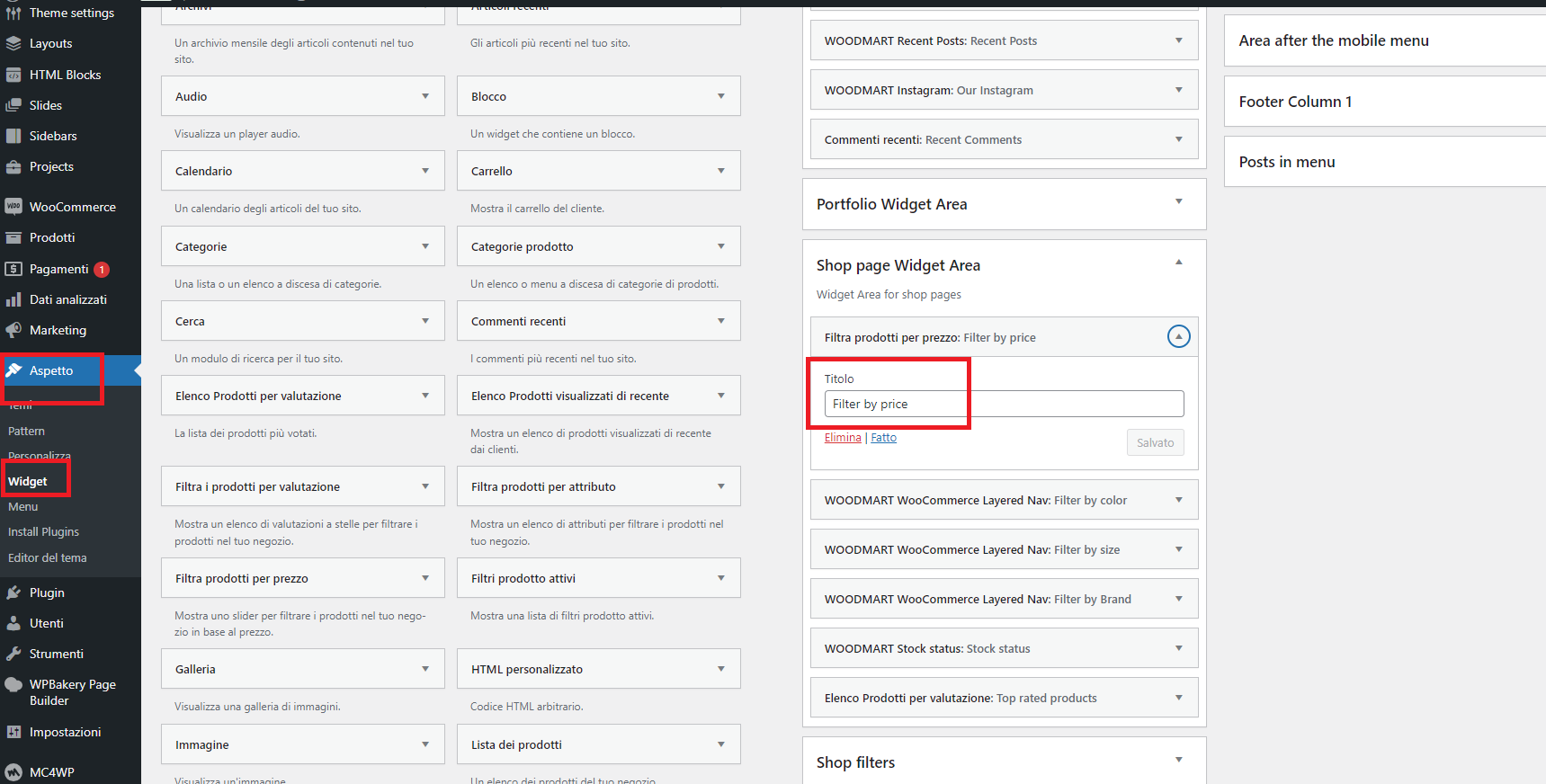Open the Widget submenu item
The image size is (1546, 784).
pos(28,482)
